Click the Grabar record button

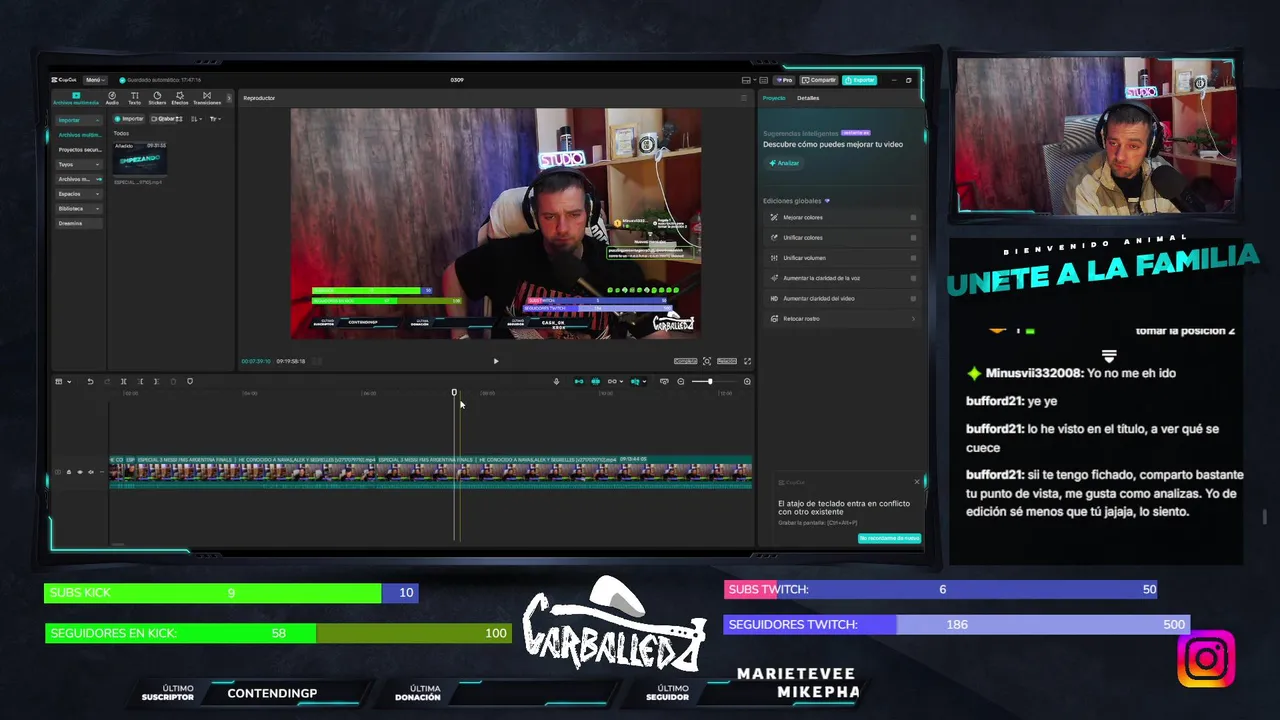(167, 119)
